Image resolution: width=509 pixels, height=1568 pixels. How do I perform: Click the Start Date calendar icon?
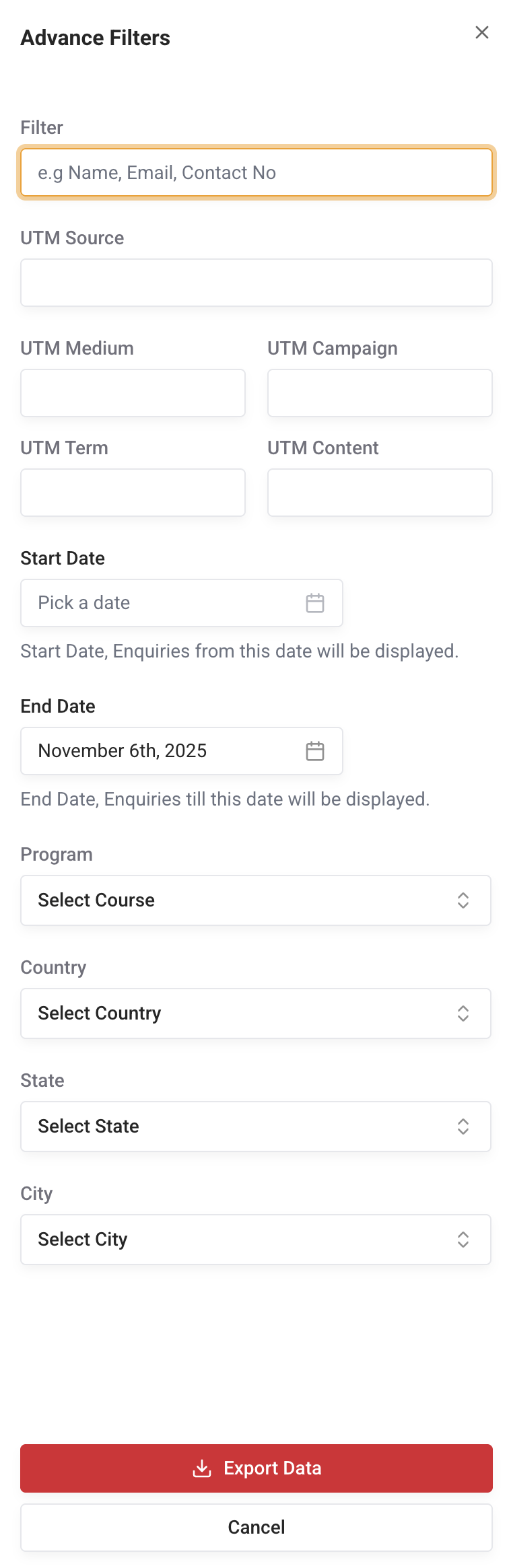coord(315,603)
